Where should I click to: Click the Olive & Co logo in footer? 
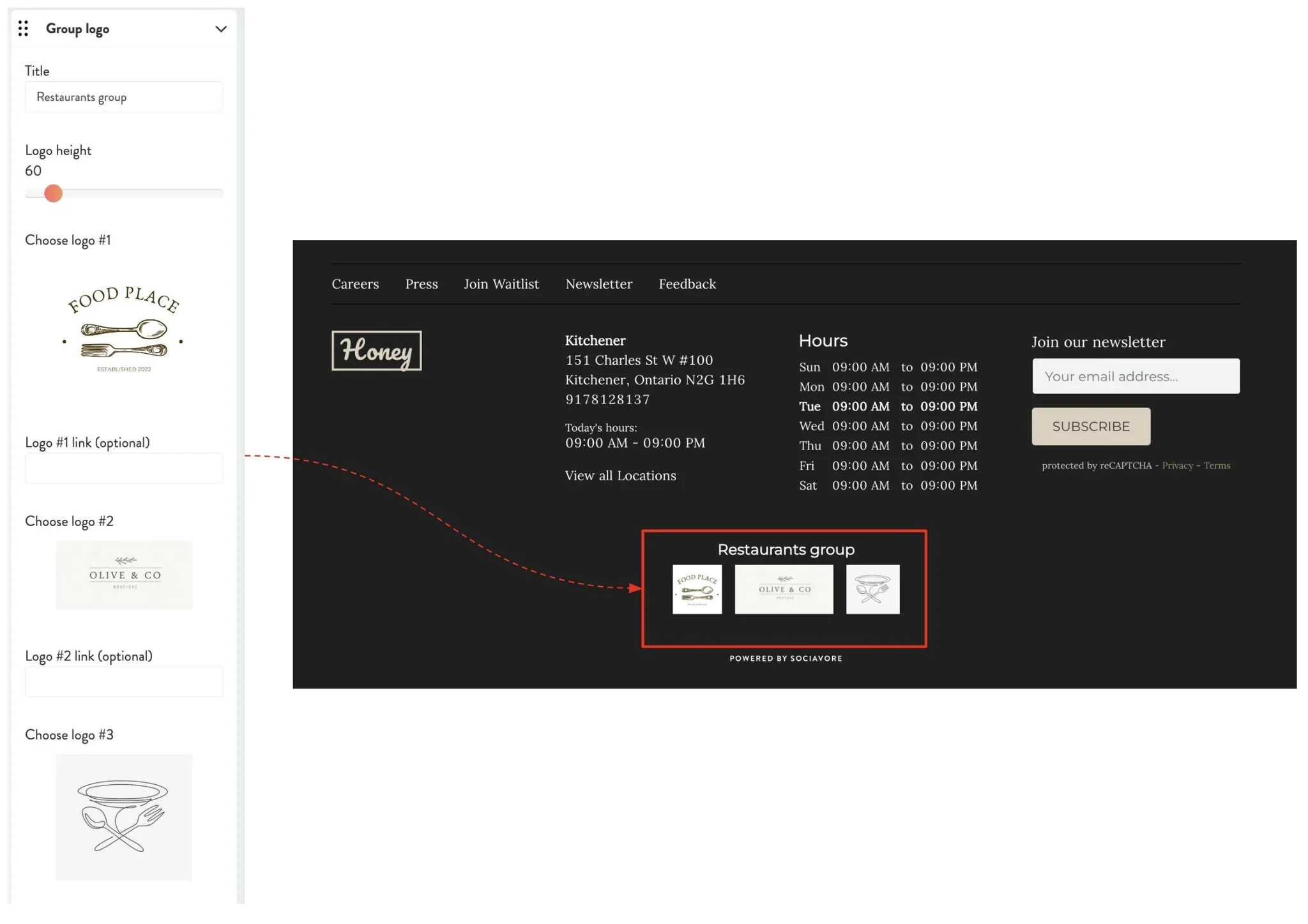[x=784, y=589]
